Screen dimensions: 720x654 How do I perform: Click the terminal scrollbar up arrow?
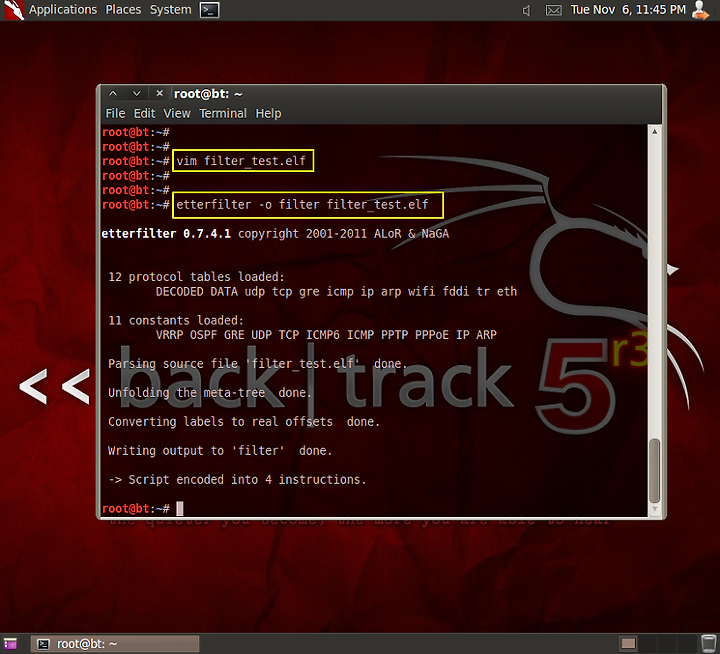point(654,132)
